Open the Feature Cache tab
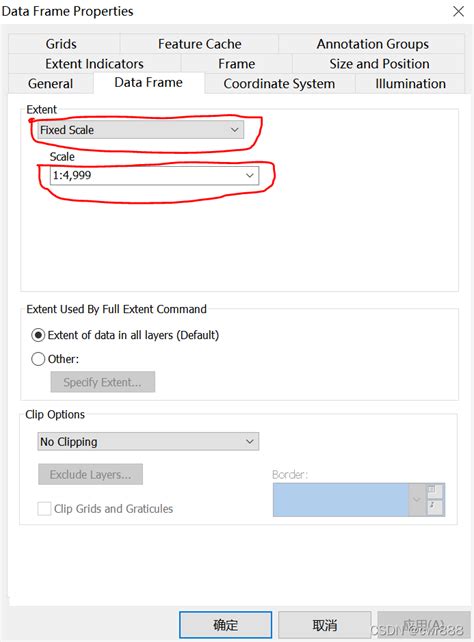 coord(199,44)
